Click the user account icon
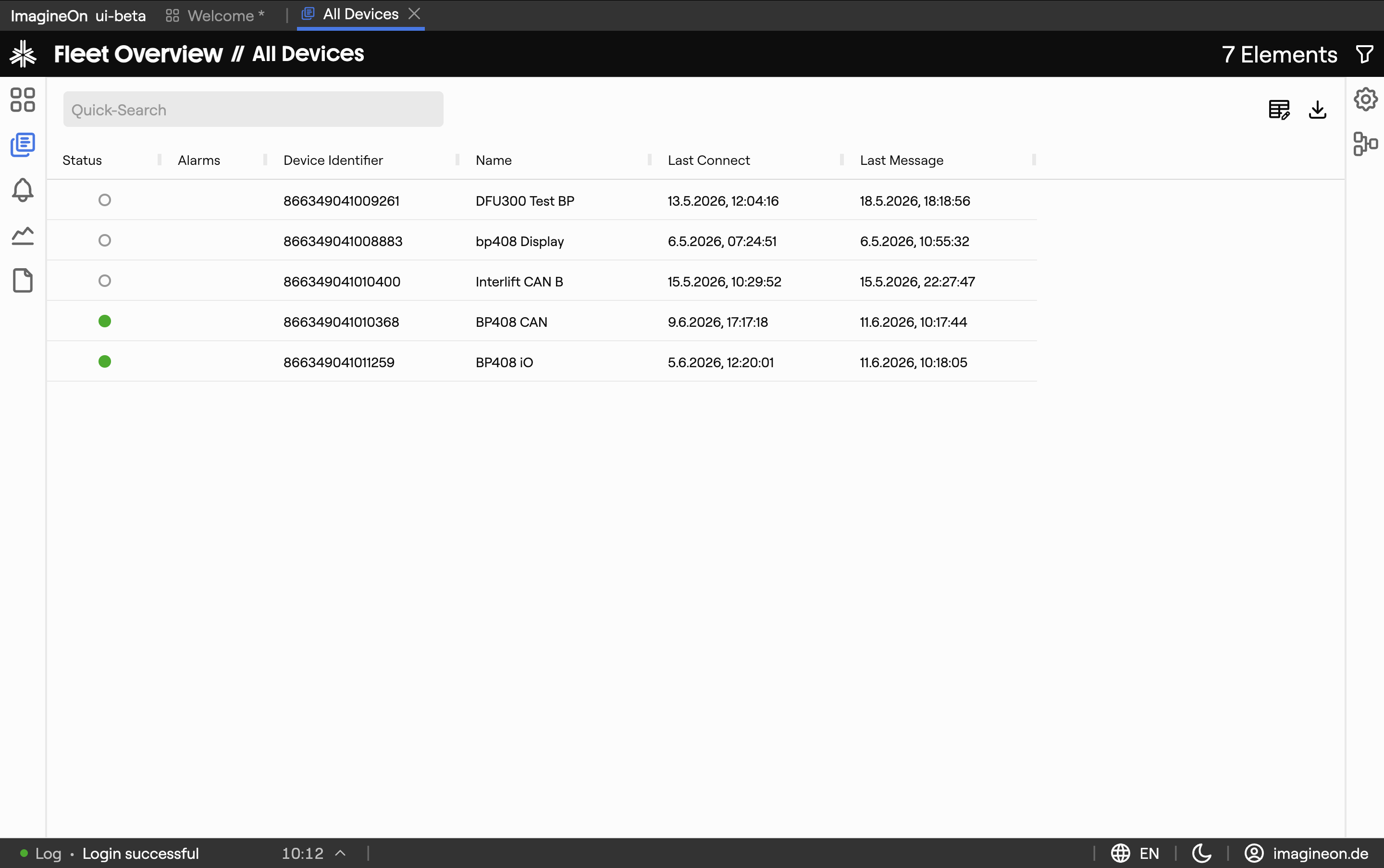 [x=1254, y=853]
